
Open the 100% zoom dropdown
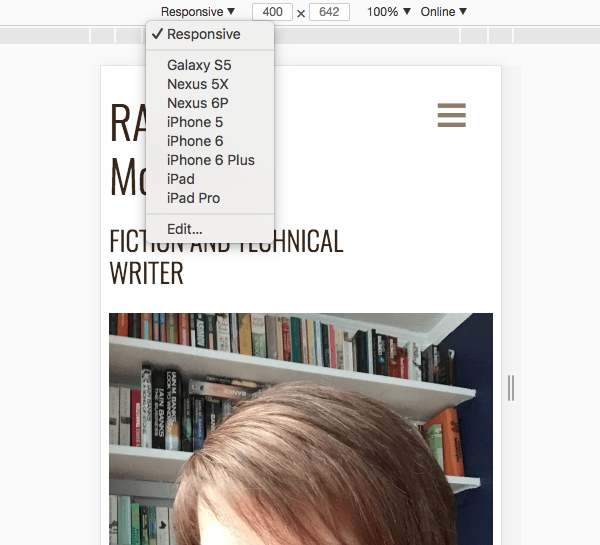[388, 12]
